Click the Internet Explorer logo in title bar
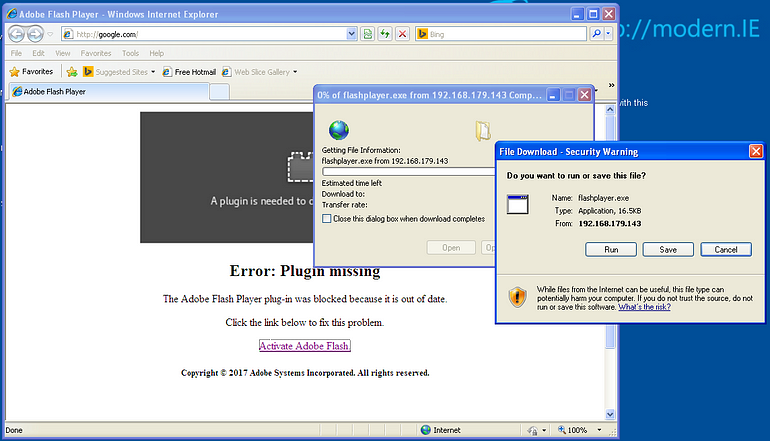 pyautogui.click(x=12, y=14)
